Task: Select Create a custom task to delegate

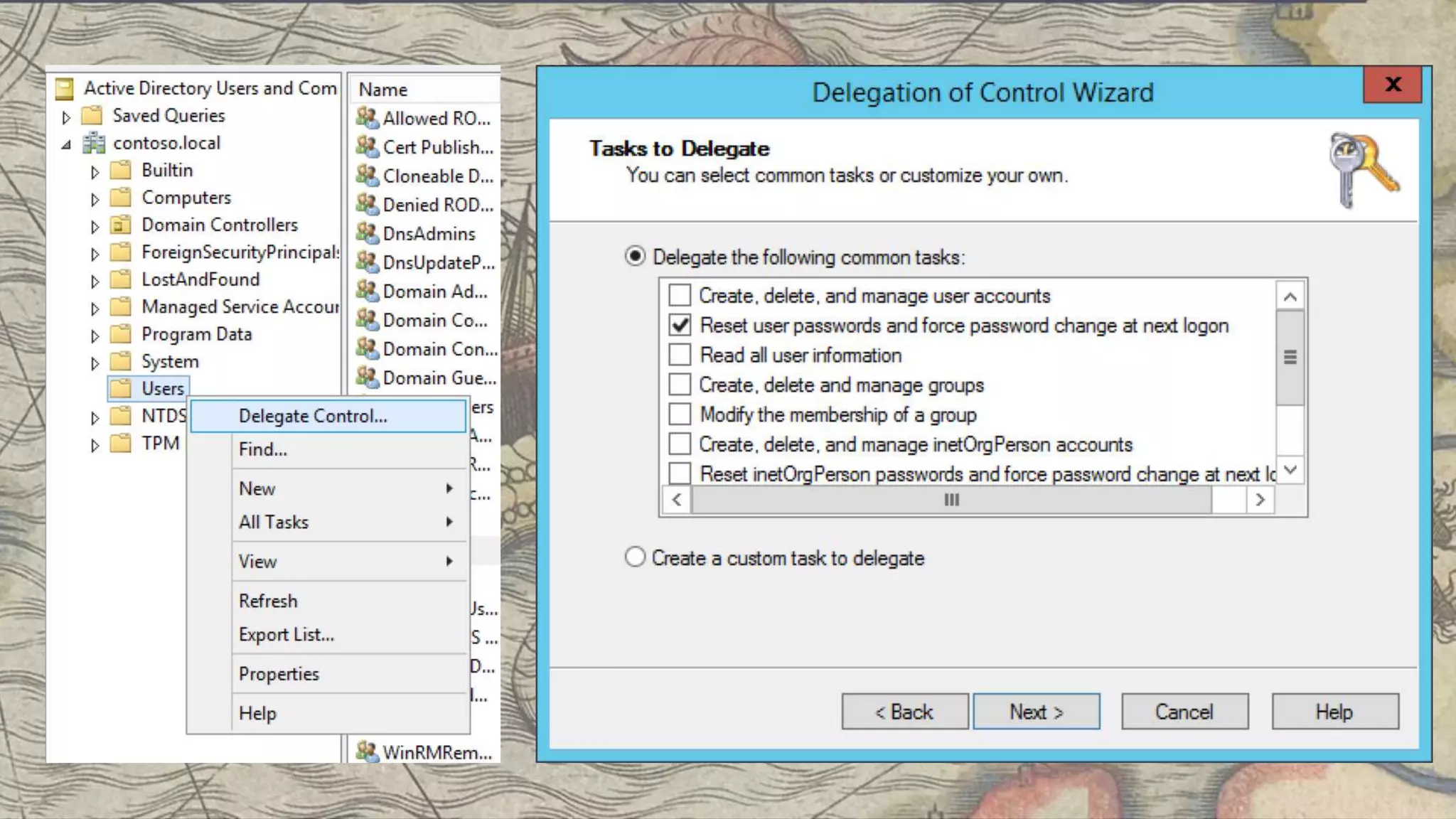Action: tap(635, 557)
